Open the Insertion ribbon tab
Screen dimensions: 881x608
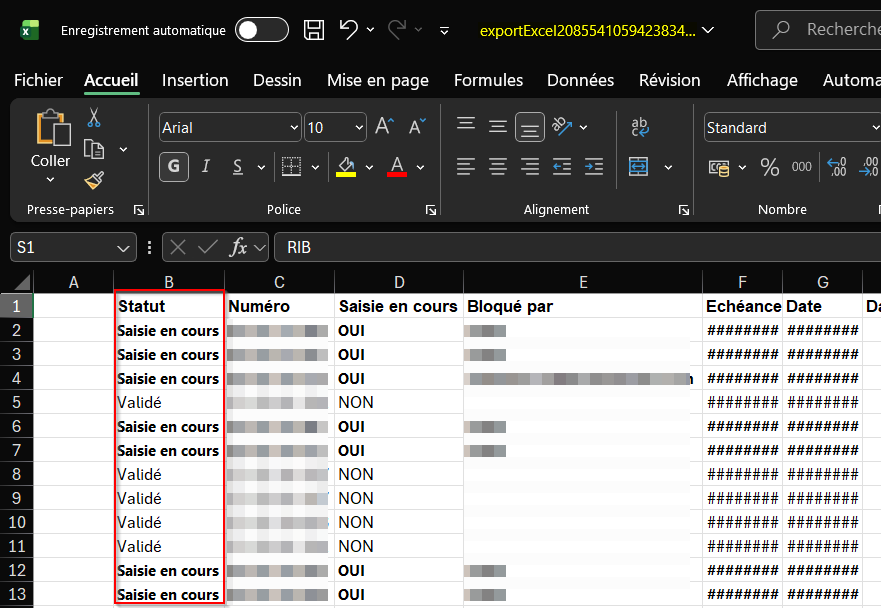195,80
